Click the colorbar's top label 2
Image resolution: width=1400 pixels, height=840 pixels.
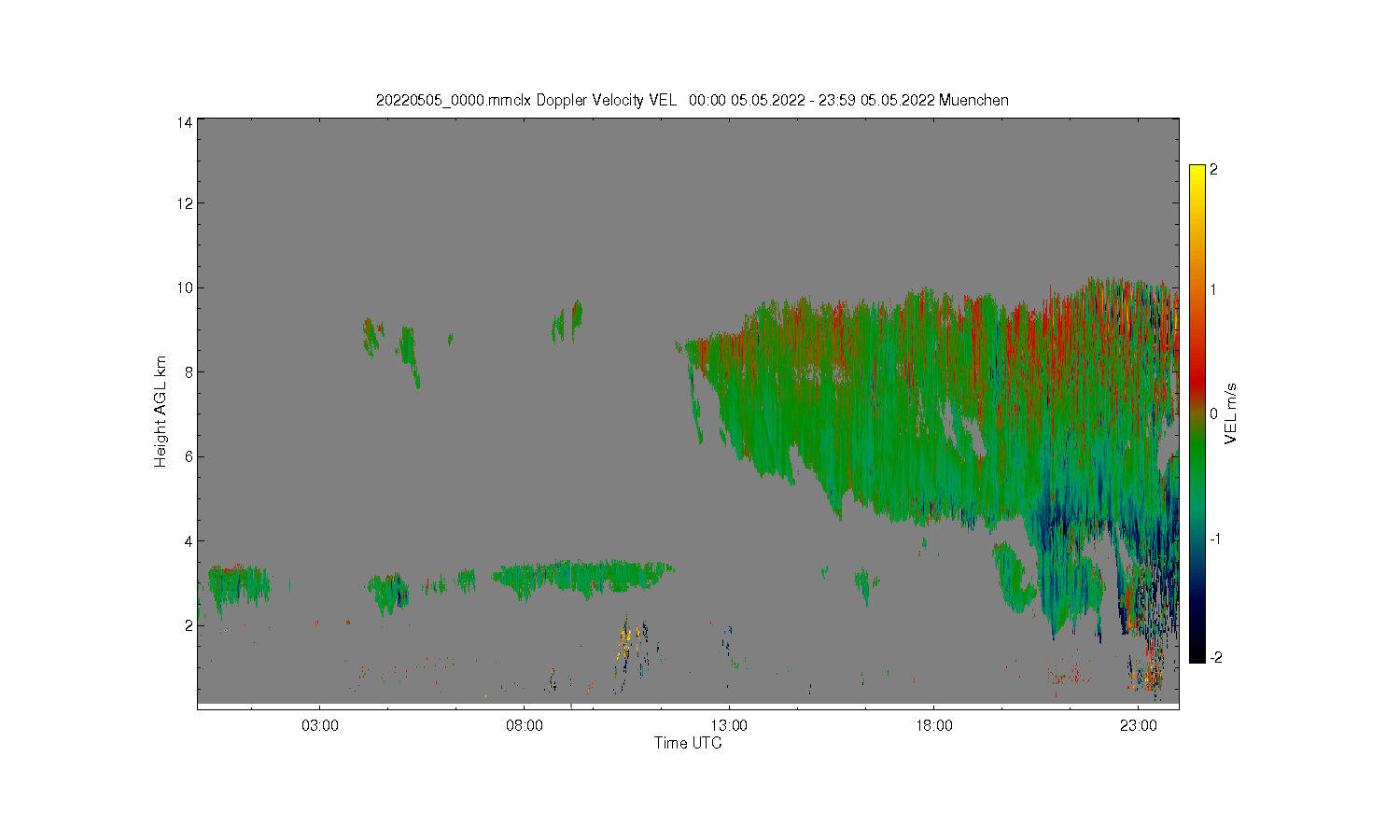coord(1213,170)
